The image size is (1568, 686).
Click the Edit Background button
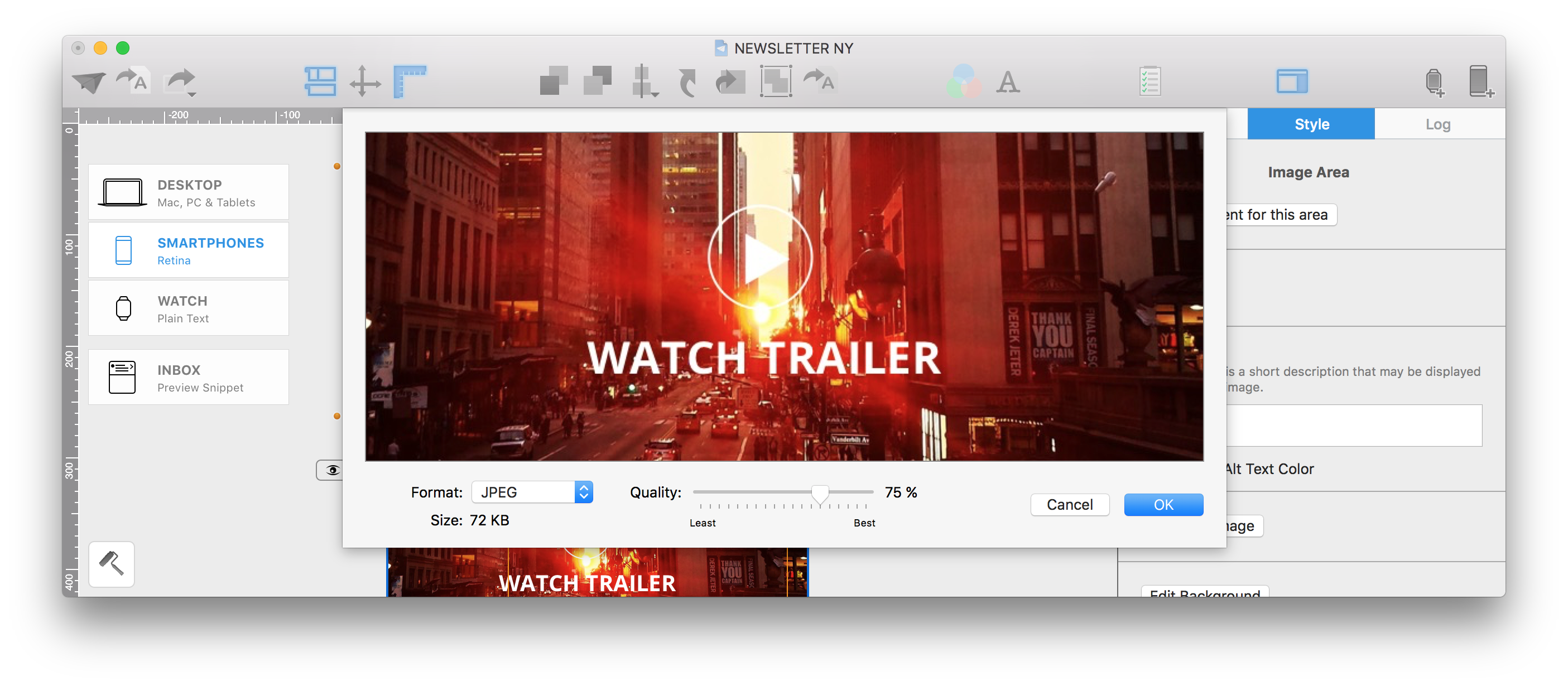[x=1205, y=591]
